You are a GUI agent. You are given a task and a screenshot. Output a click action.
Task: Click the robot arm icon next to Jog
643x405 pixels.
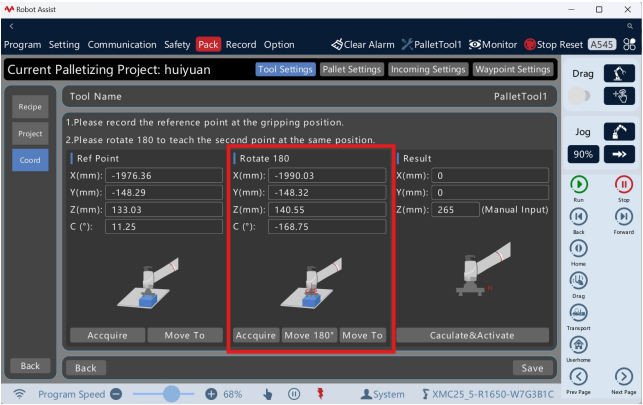pos(619,132)
